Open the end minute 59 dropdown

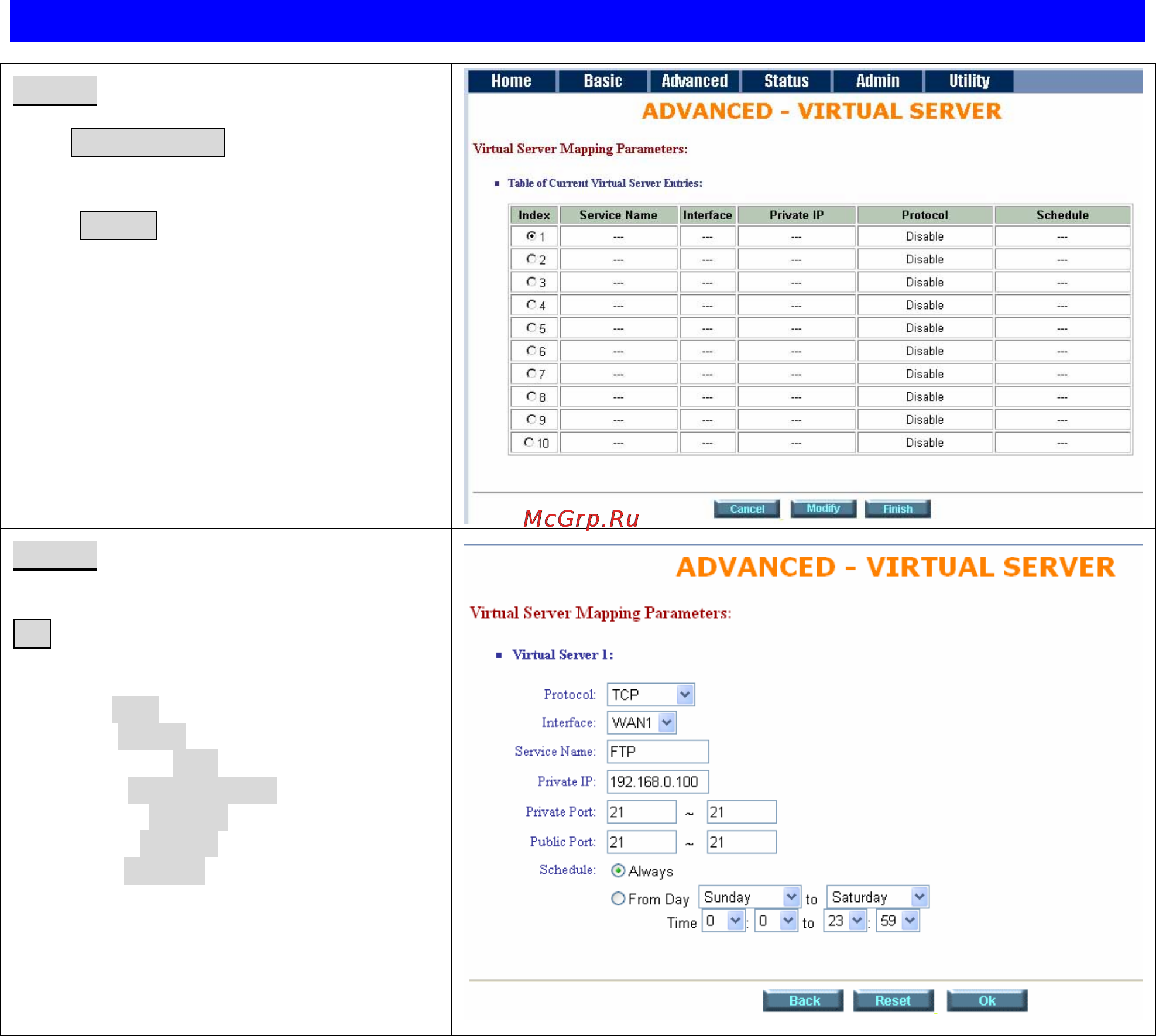tap(897, 921)
